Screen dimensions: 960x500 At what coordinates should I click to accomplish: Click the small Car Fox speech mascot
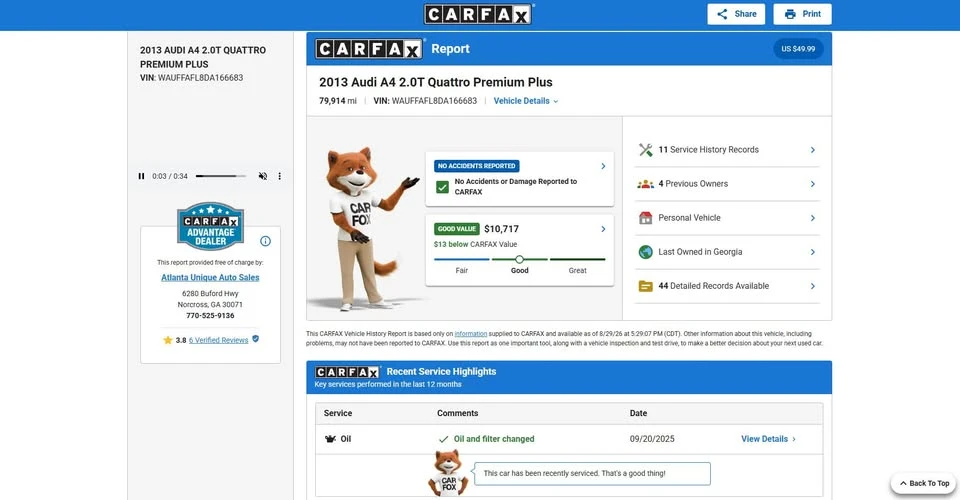click(x=448, y=473)
